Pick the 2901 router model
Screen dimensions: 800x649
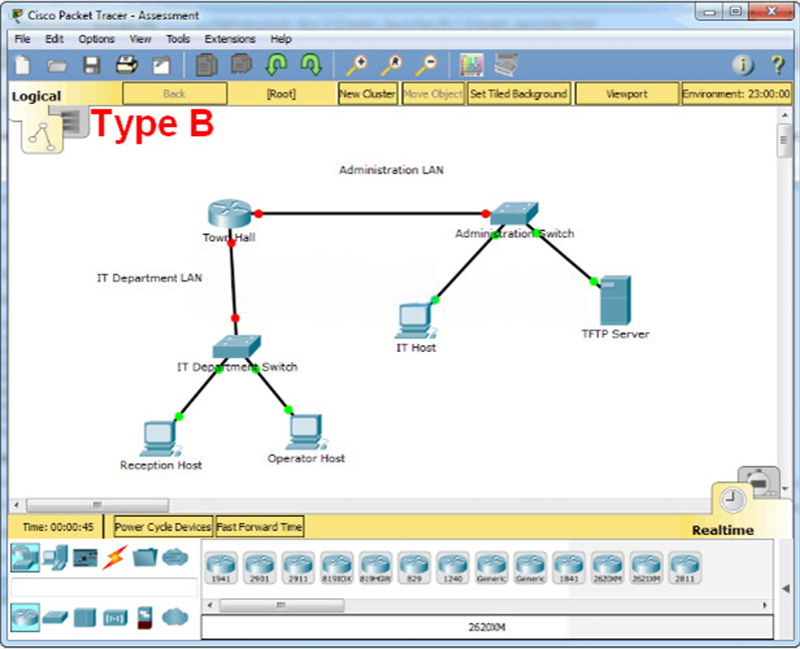click(260, 568)
